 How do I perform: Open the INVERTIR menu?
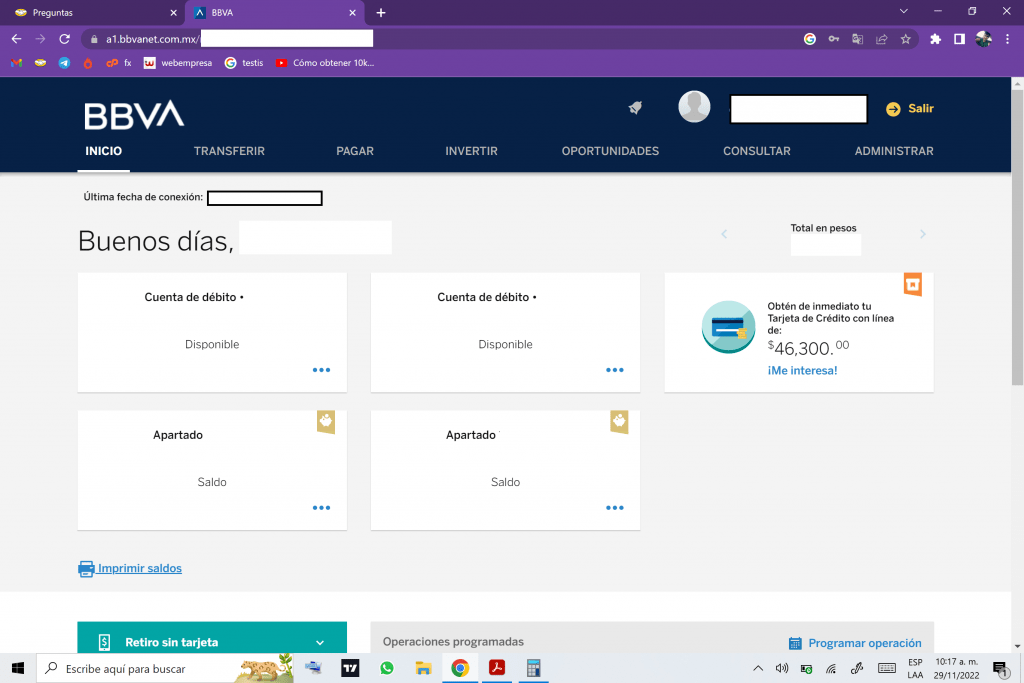471,151
